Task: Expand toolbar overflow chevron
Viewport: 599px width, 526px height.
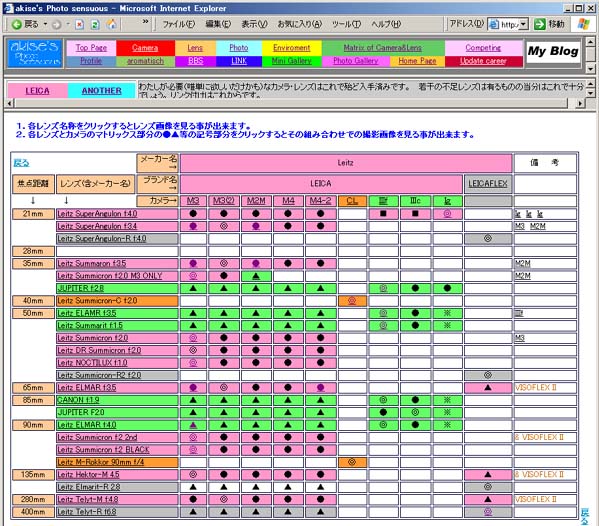Action: click(x=146, y=21)
